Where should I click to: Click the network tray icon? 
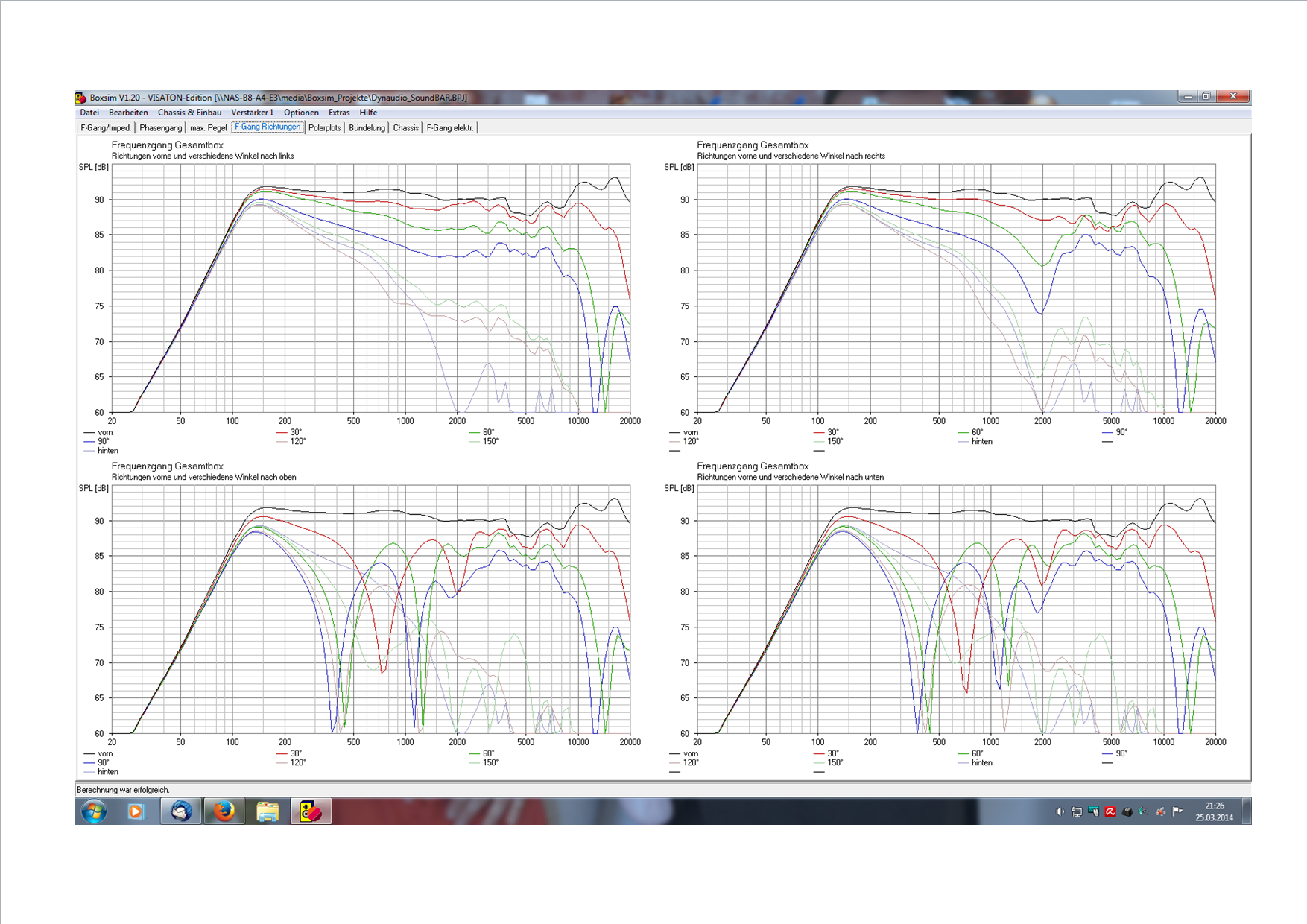[1077, 811]
